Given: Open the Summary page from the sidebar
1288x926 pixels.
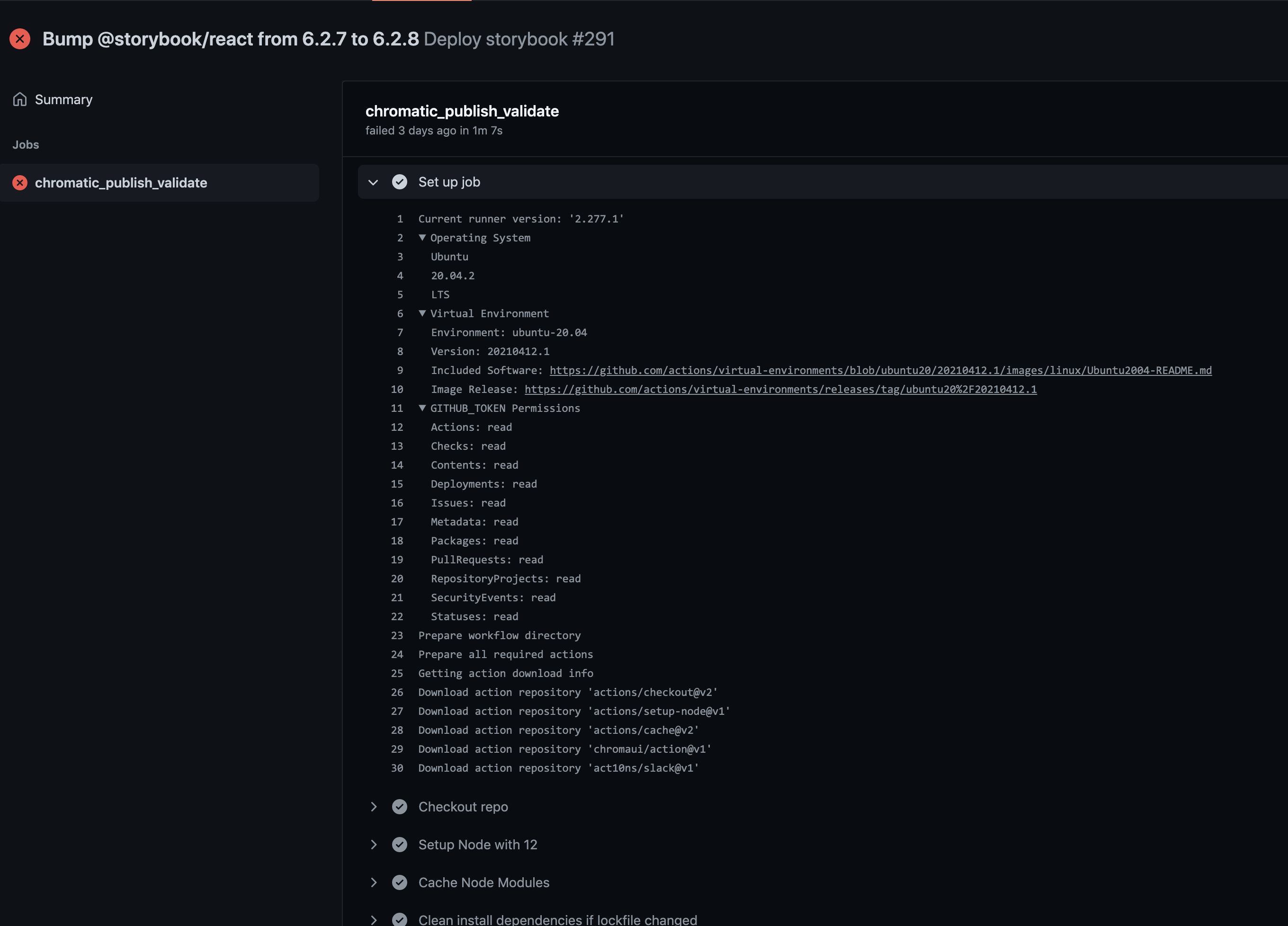Looking at the screenshot, I should point(63,99).
